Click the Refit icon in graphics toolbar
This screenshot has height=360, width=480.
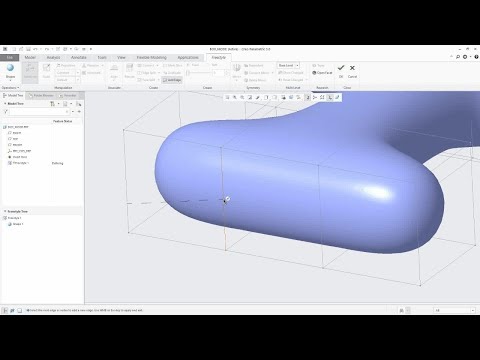point(227,97)
